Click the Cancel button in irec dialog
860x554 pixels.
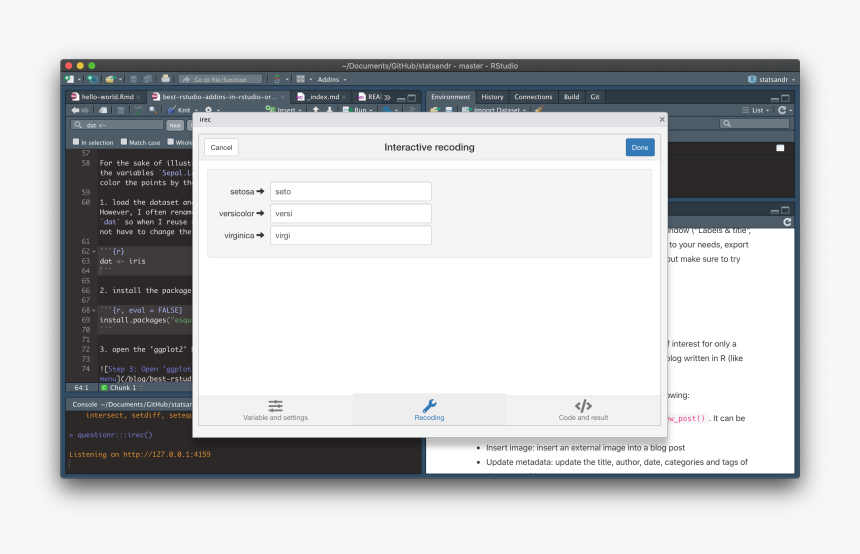(x=221, y=148)
